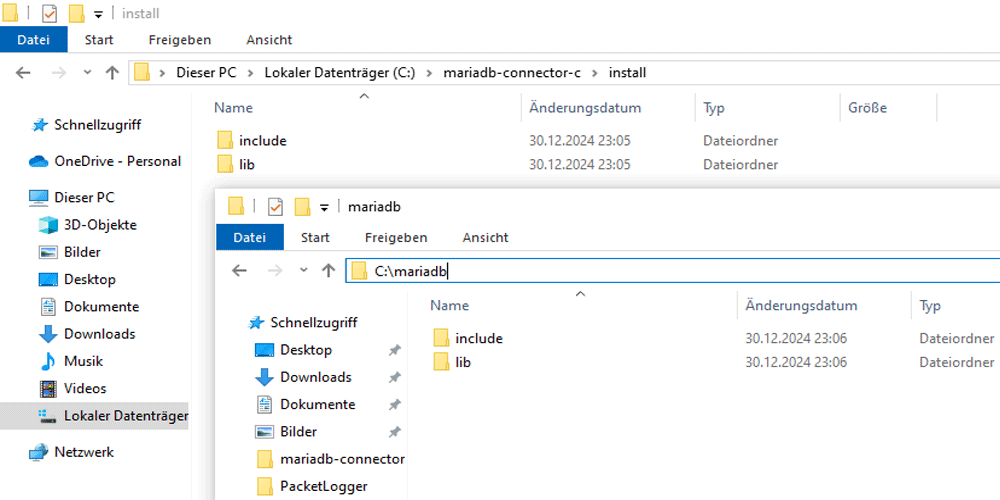Click the back arrow in the mariadb window
This screenshot has width=1000, height=500.
(x=239, y=271)
